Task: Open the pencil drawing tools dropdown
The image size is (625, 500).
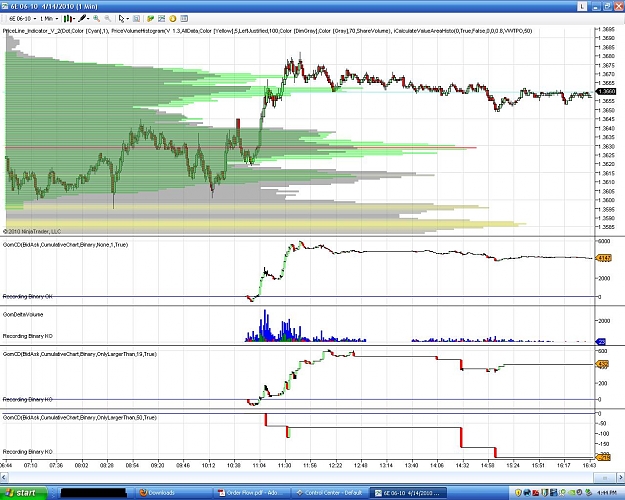Action: (x=84, y=18)
